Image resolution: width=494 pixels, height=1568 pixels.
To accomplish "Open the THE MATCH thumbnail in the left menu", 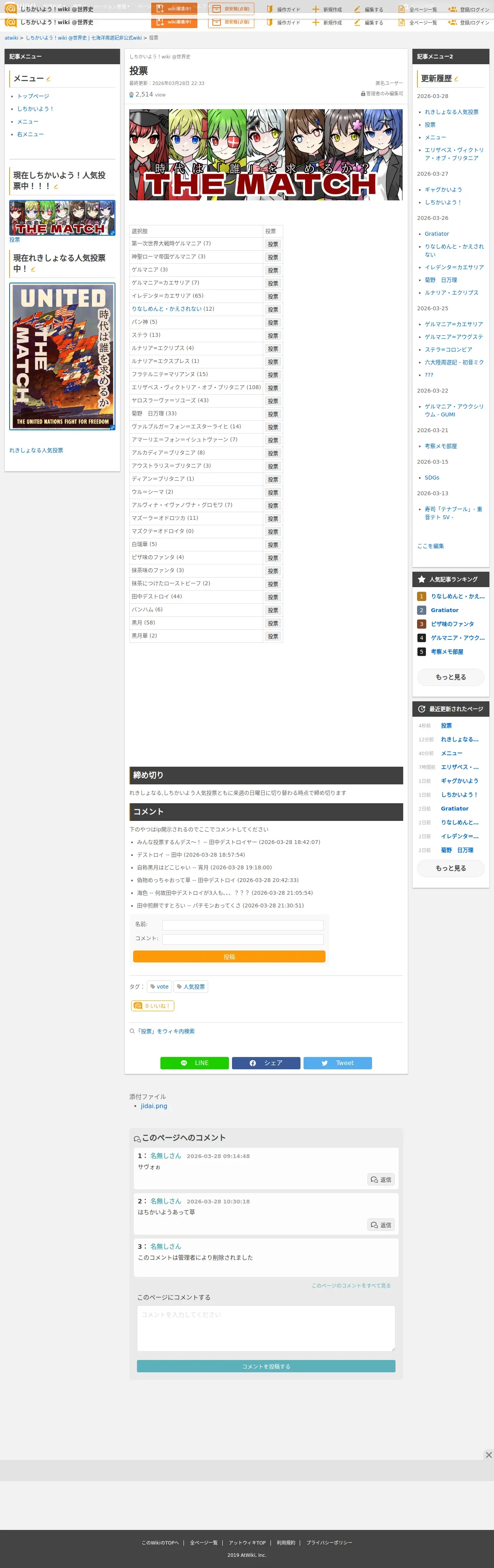I will pyautogui.click(x=62, y=218).
